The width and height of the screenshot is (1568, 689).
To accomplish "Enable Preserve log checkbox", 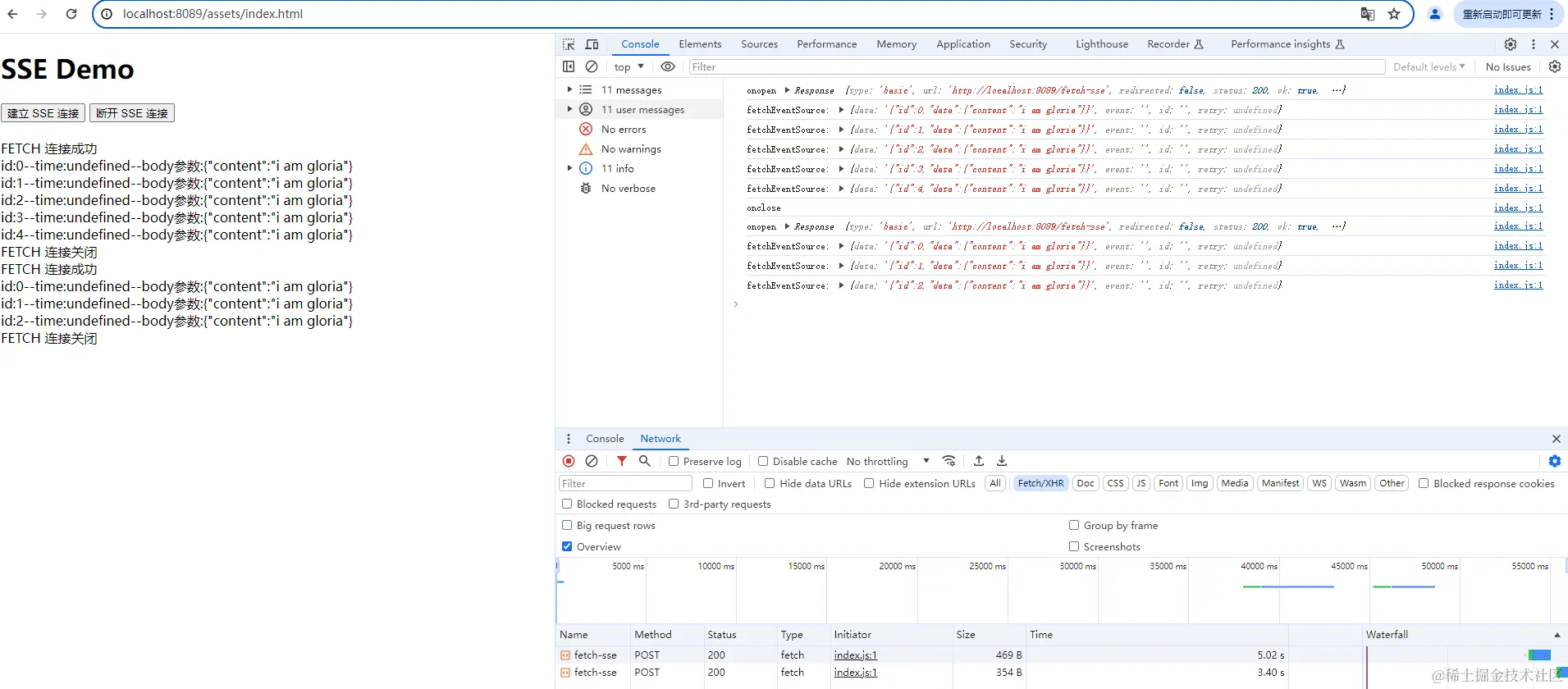I will click(674, 461).
